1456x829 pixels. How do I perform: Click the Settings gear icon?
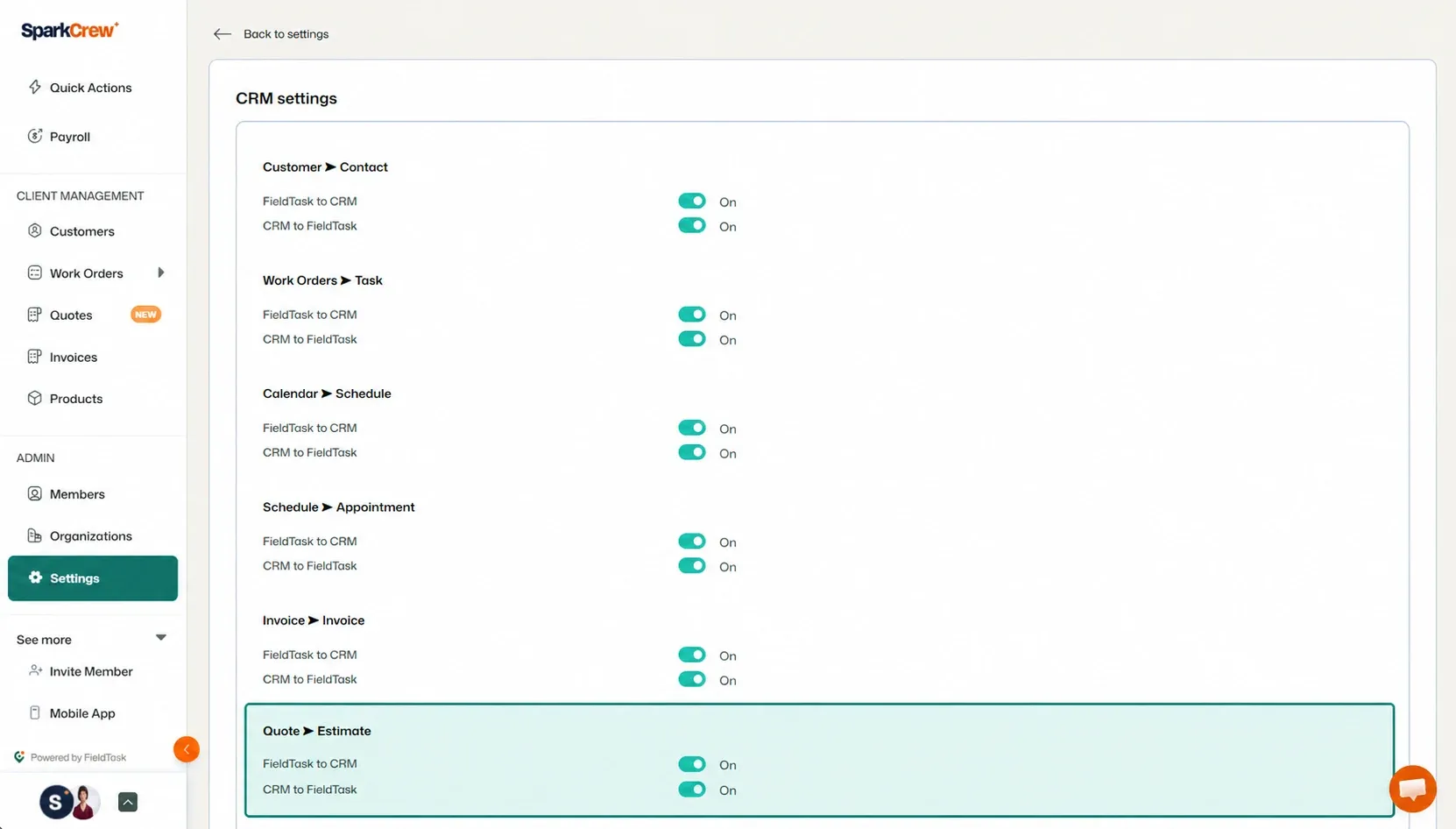click(35, 577)
